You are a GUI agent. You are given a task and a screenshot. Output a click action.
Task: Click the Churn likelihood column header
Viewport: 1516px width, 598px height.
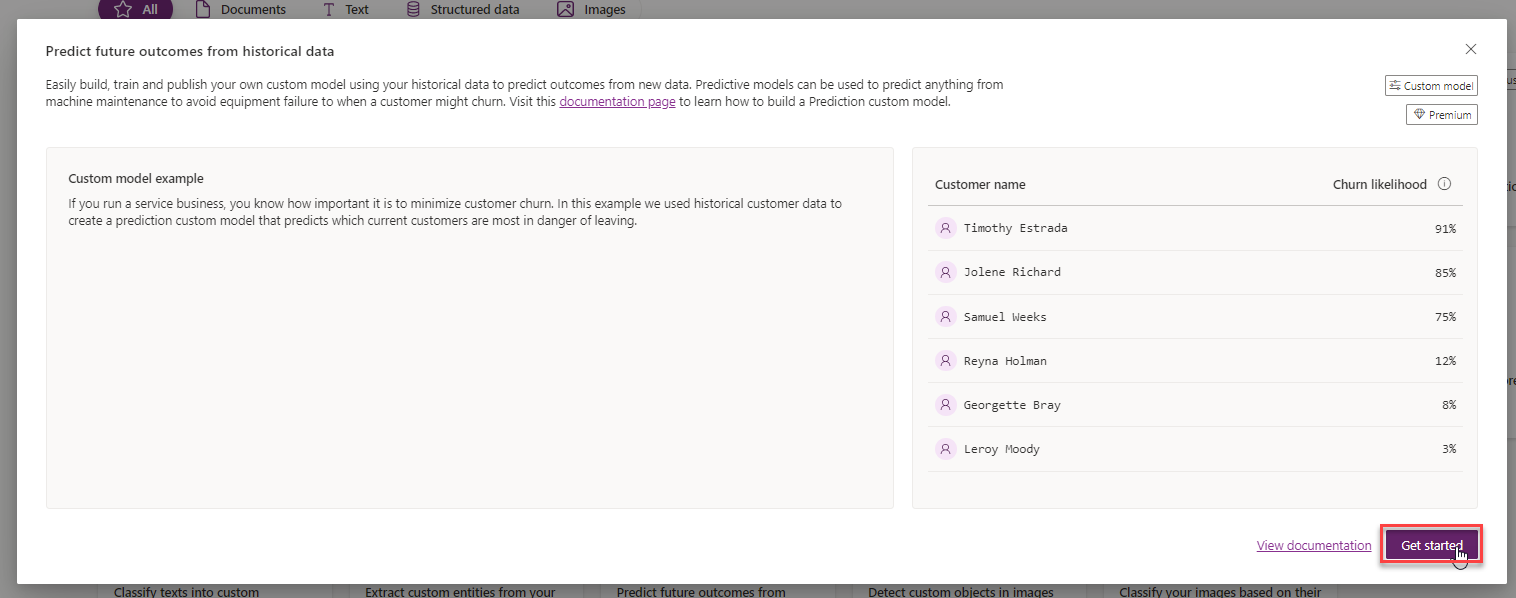tap(1380, 184)
